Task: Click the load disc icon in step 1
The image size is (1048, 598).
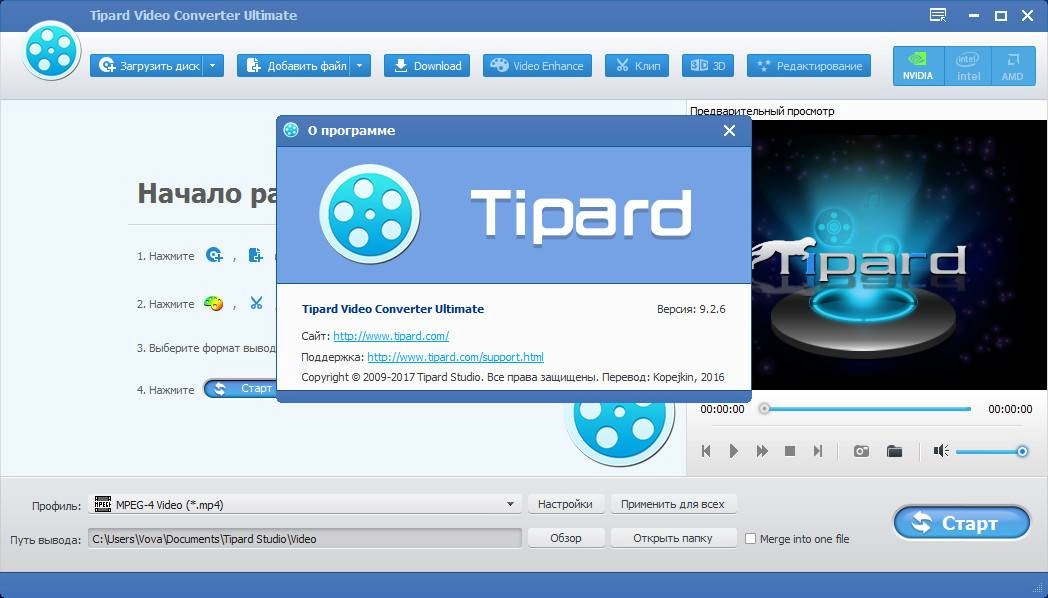Action: (x=214, y=255)
